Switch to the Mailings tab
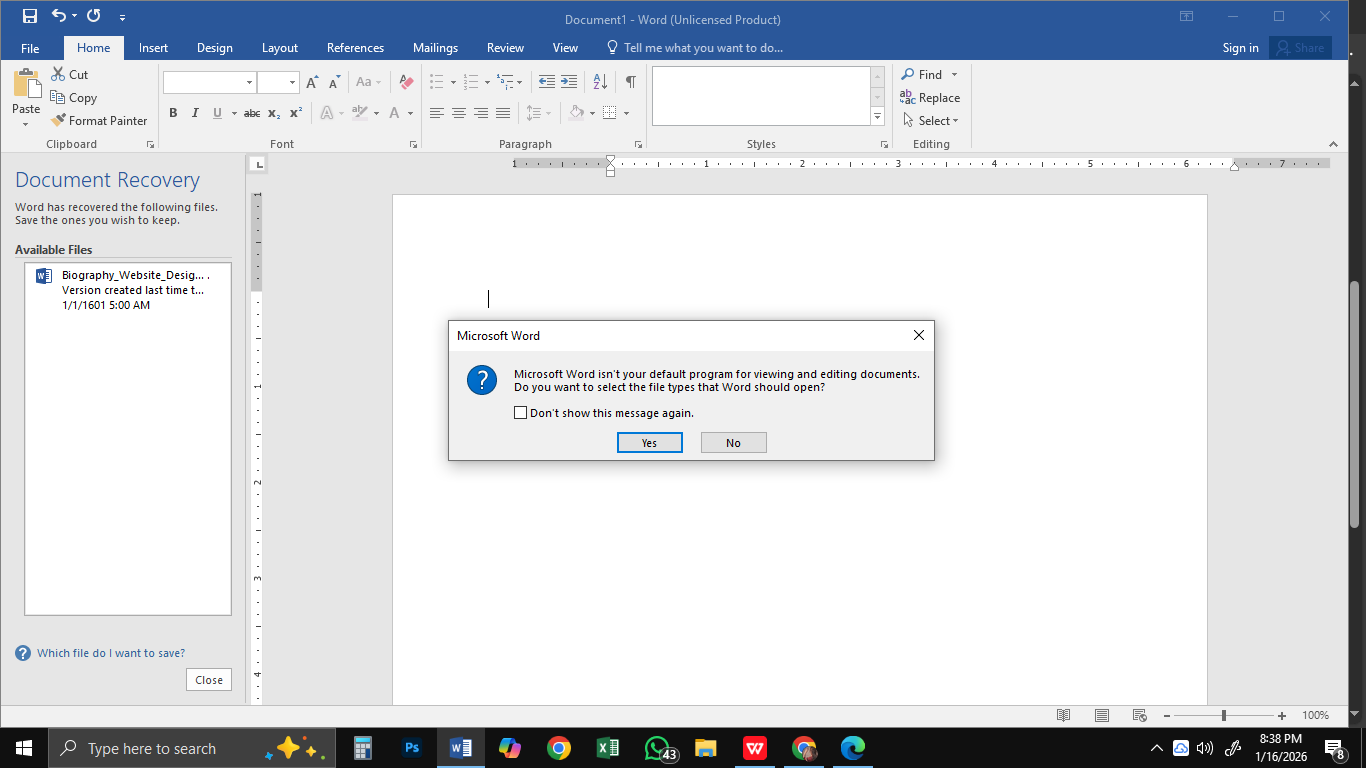The height and width of the screenshot is (768, 1366). pos(435,48)
